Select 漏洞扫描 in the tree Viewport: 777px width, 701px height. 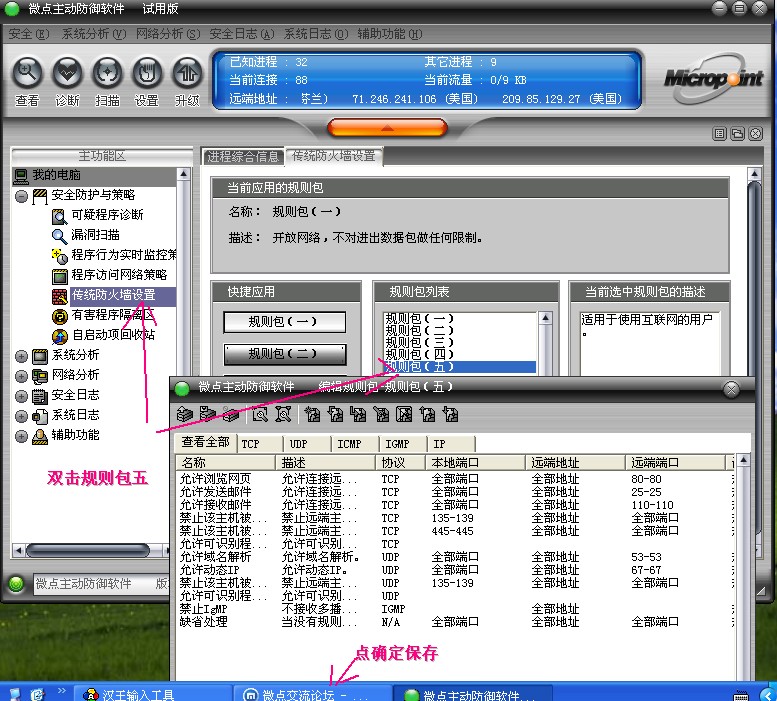coord(95,235)
